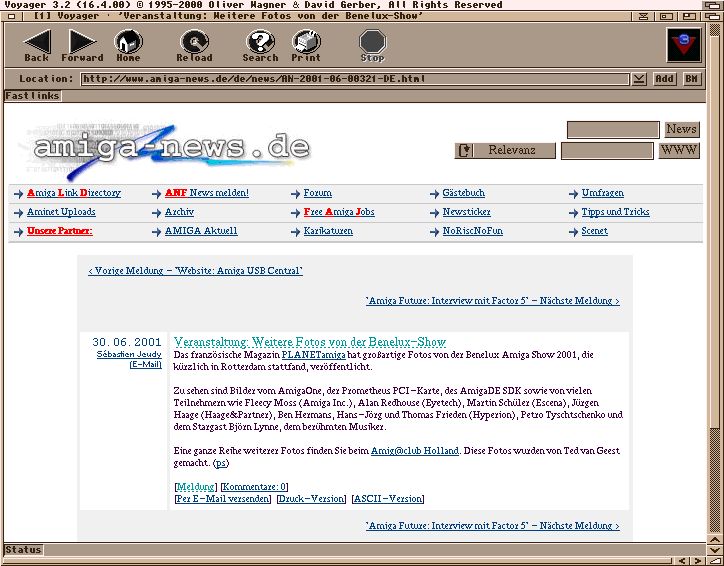724x566 pixels.
Task: Open the Home page icon
Action: pos(128,46)
